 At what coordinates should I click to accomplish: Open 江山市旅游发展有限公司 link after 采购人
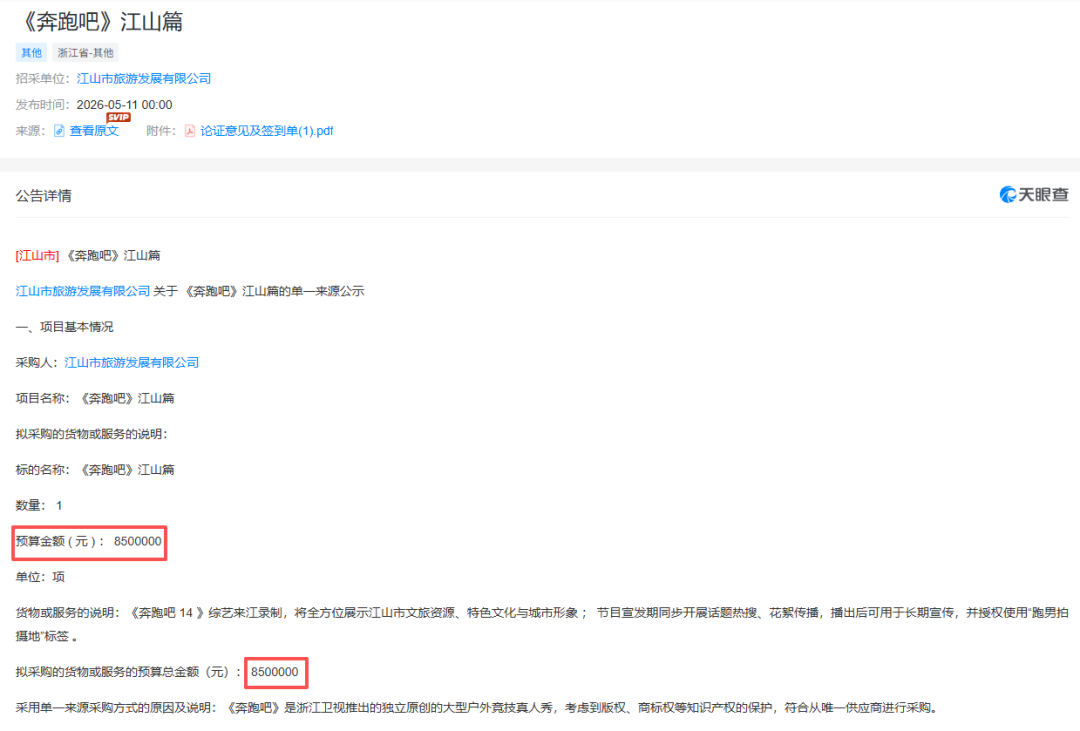coord(132,362)
